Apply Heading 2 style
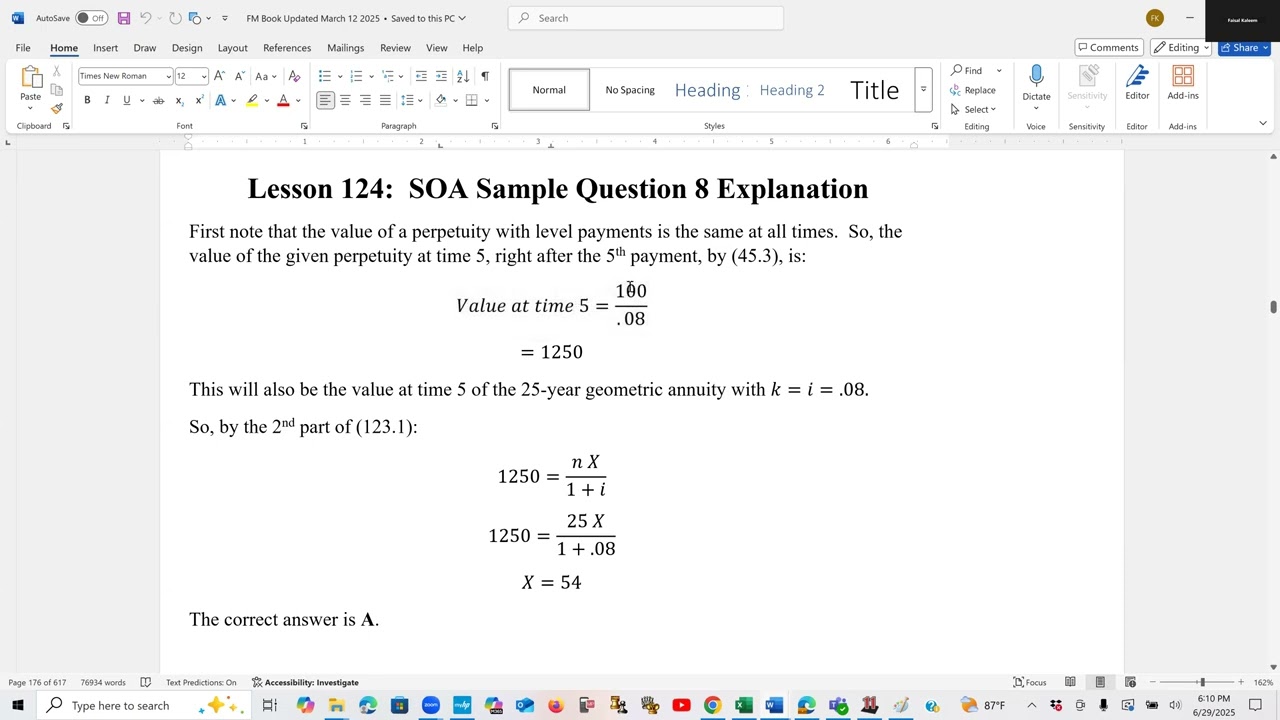Image resolution: width=1280 pixels, height=720 pixels. click(792, 90)
